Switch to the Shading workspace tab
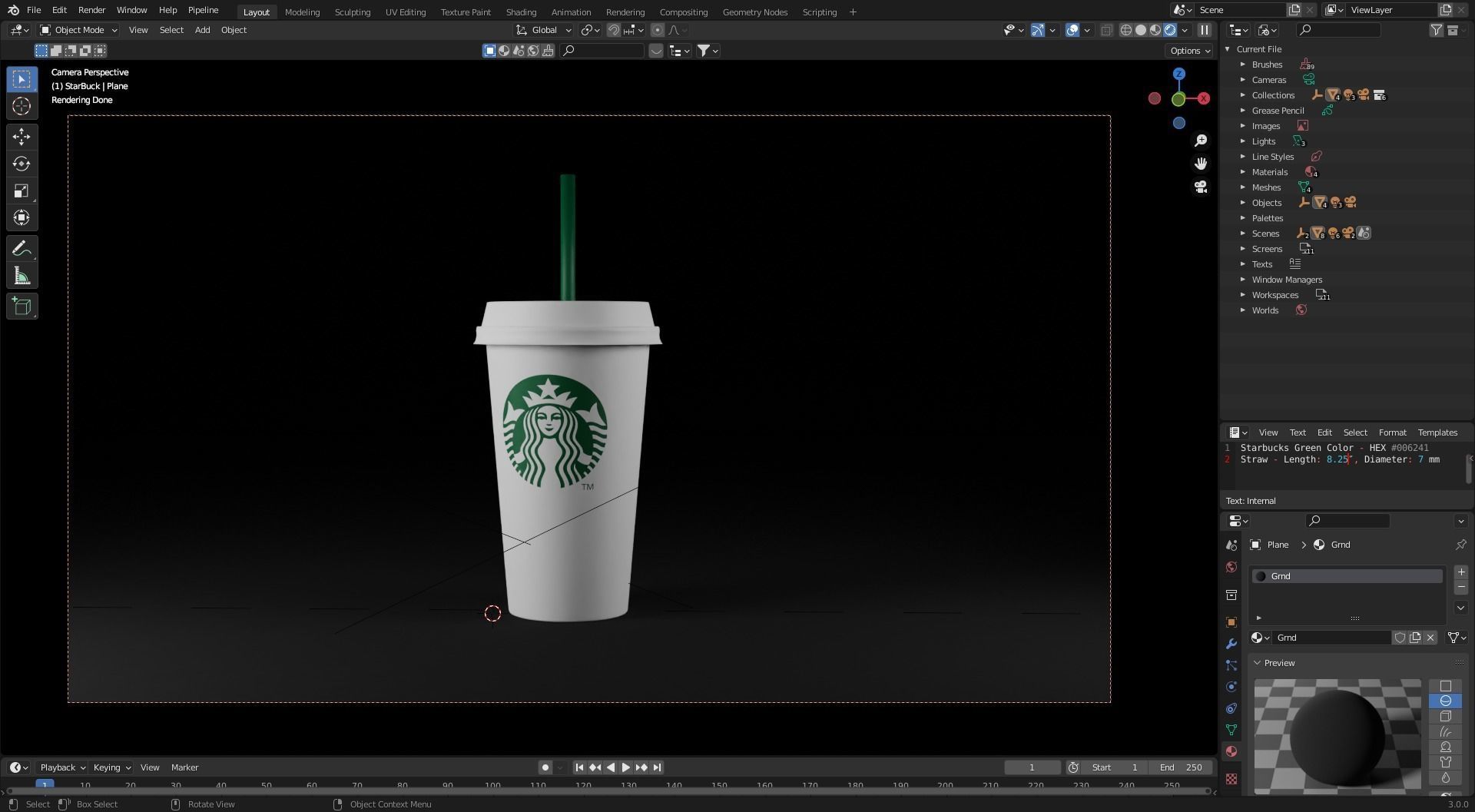The width and height of the screenshot is (1475, 812). click(521, 12)
